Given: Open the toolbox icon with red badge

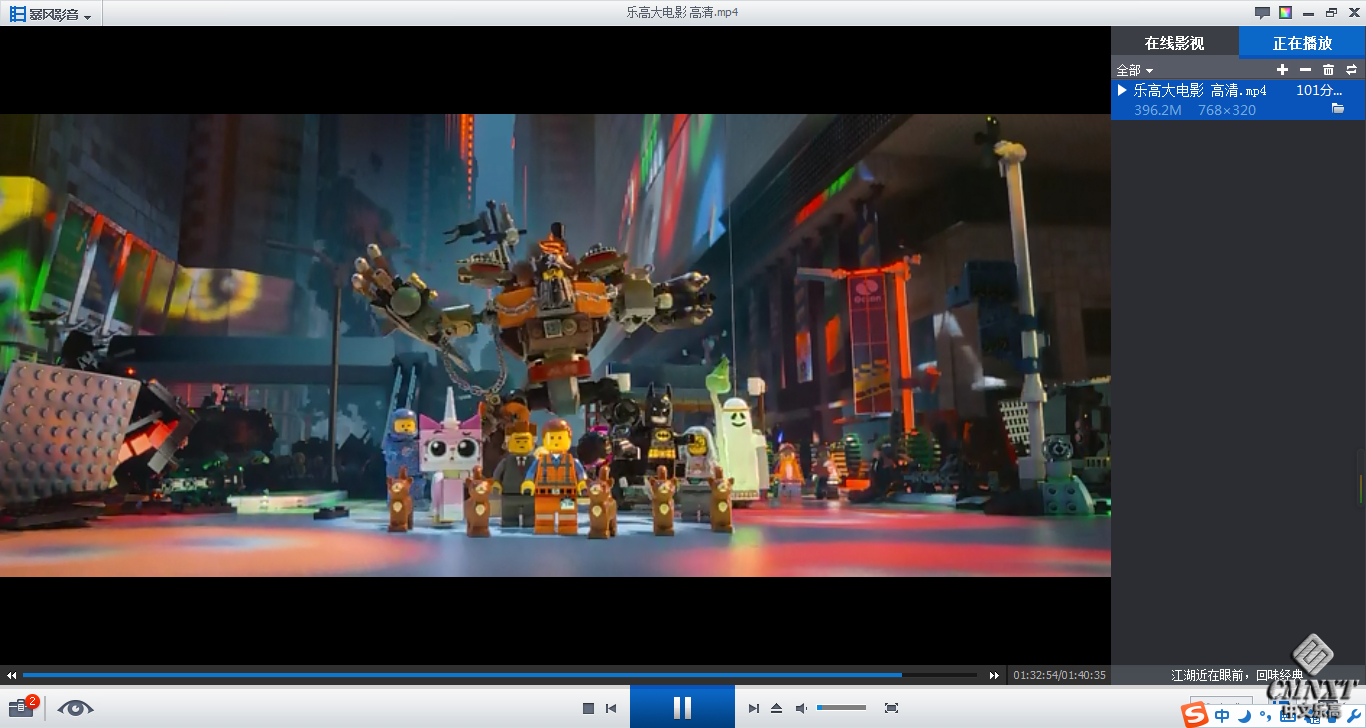Looking at the screenshot, I should [x=22, y=708].
